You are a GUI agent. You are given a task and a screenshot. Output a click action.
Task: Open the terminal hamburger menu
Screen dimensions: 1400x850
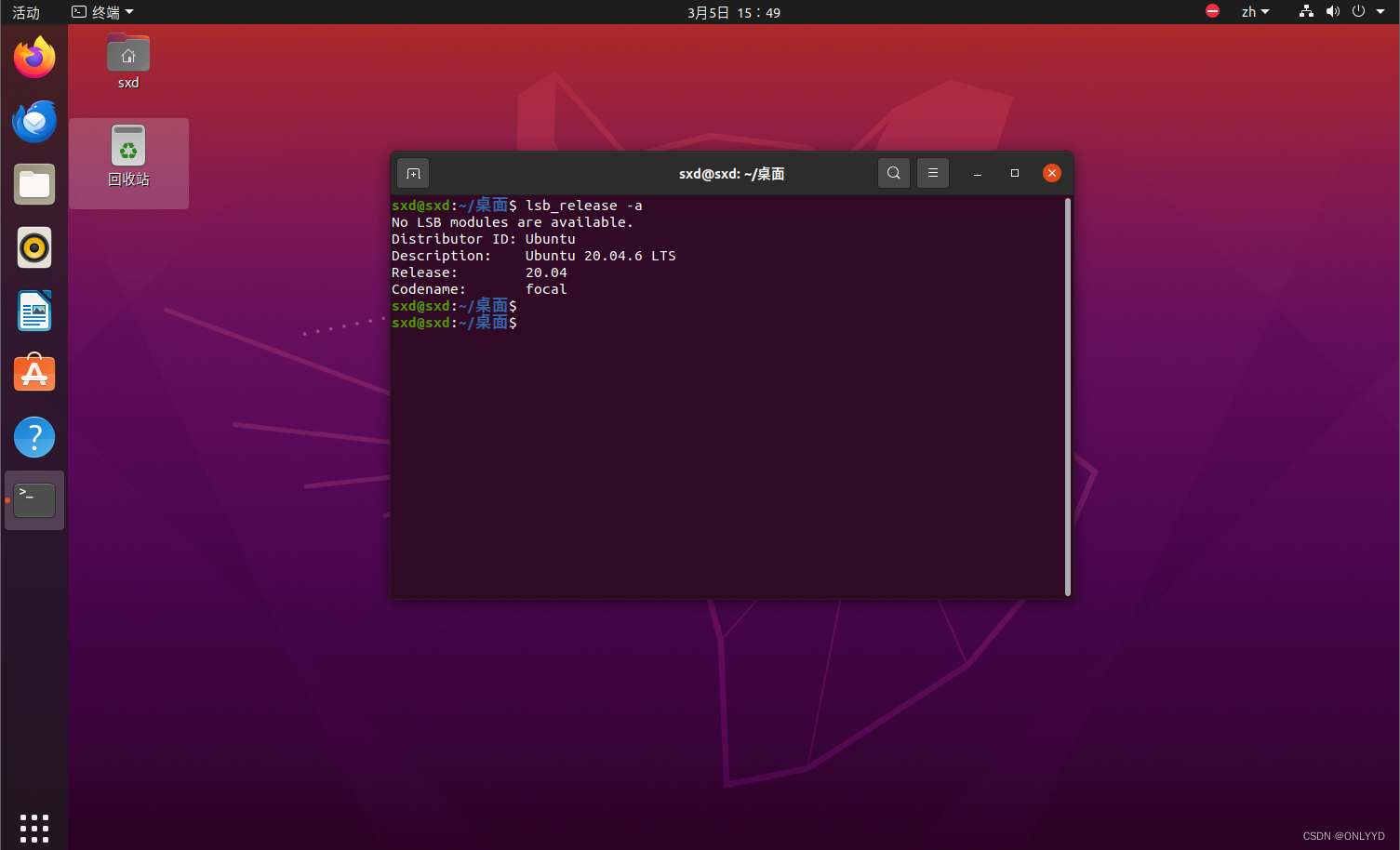coord(932,173)
